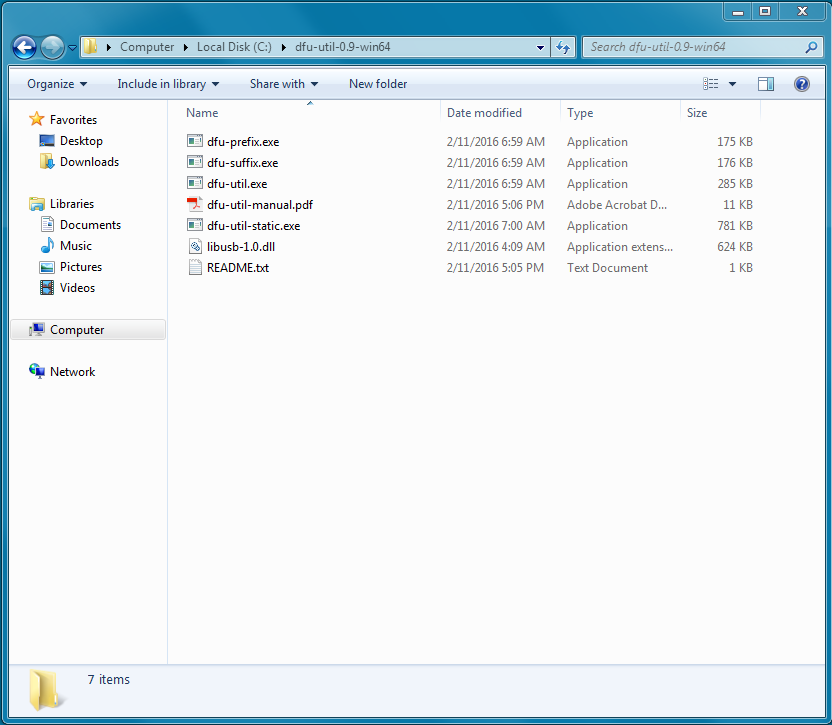Click the magnifier search icon
The height and width of the screenshot is (725, 832).
pyautogui.click(x=811, y=47)
